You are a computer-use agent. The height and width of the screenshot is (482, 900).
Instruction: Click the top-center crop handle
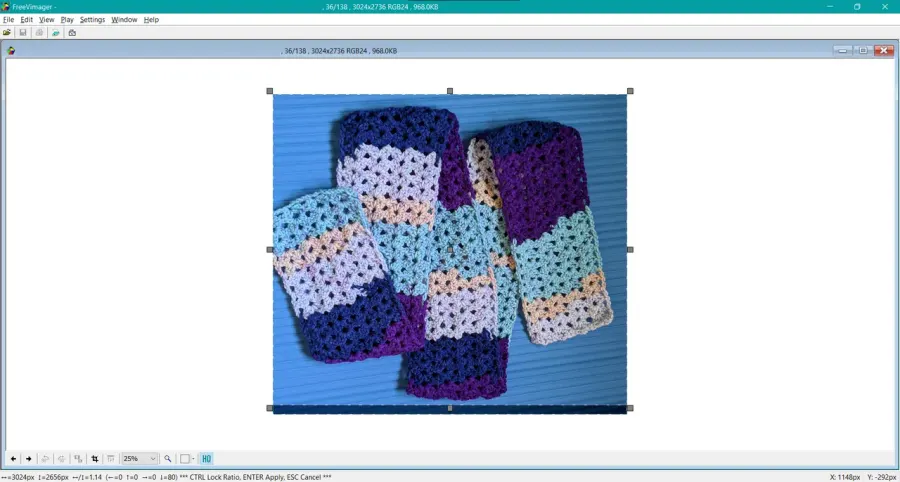[450, 91]
